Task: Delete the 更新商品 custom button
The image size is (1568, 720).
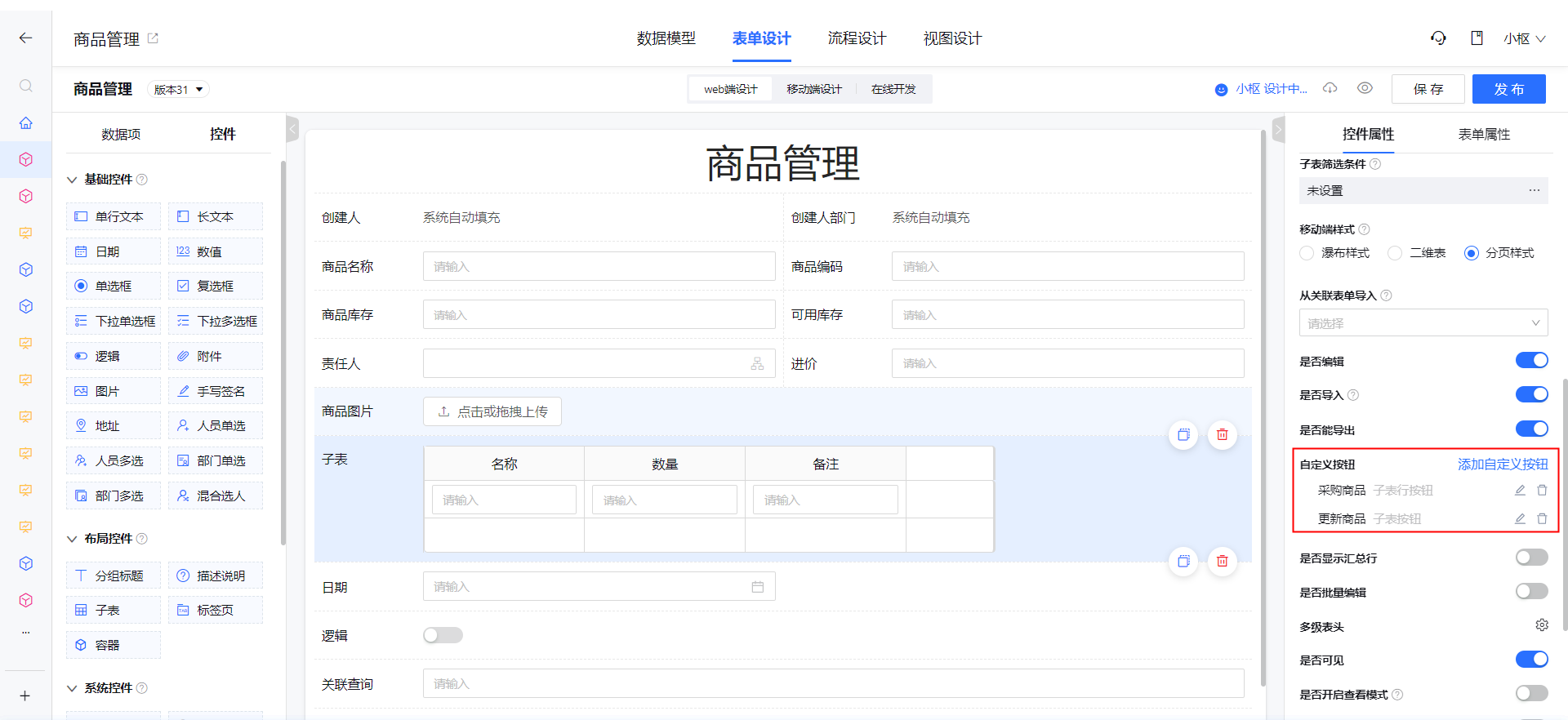Action: [1542, 518]
